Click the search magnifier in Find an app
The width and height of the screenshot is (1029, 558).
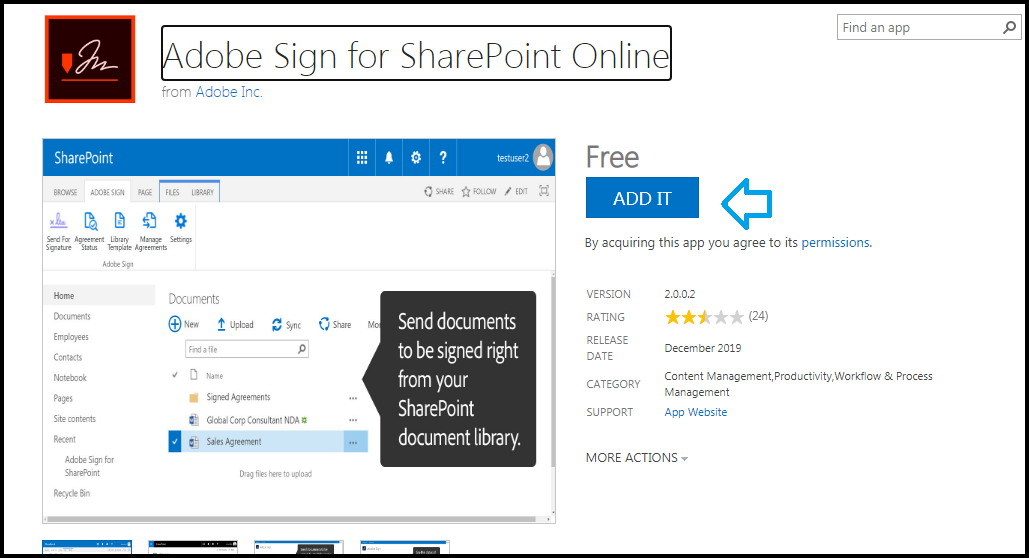pos(1009,28)
